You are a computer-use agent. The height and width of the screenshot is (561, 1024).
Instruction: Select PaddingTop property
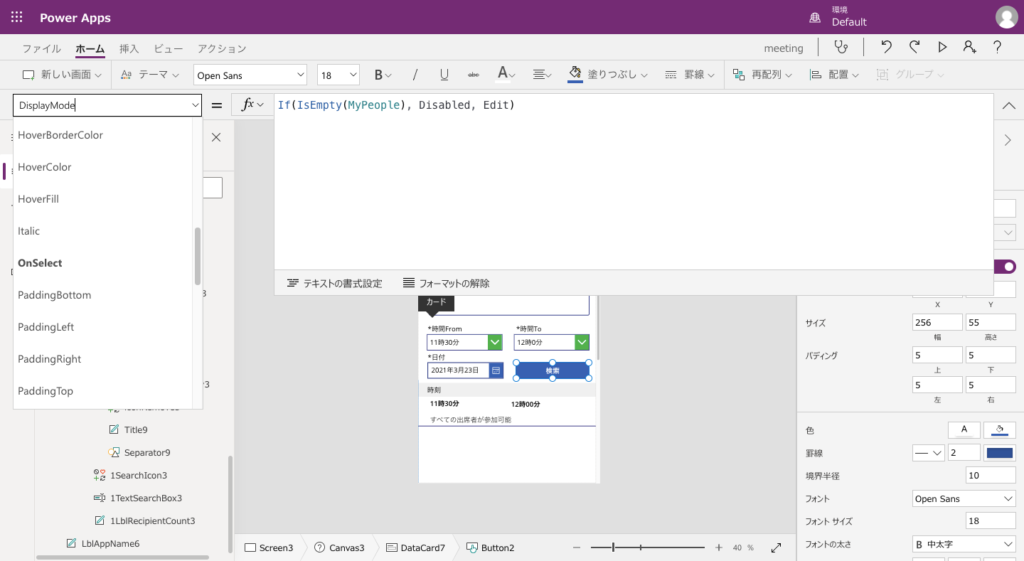coord(103,391)
